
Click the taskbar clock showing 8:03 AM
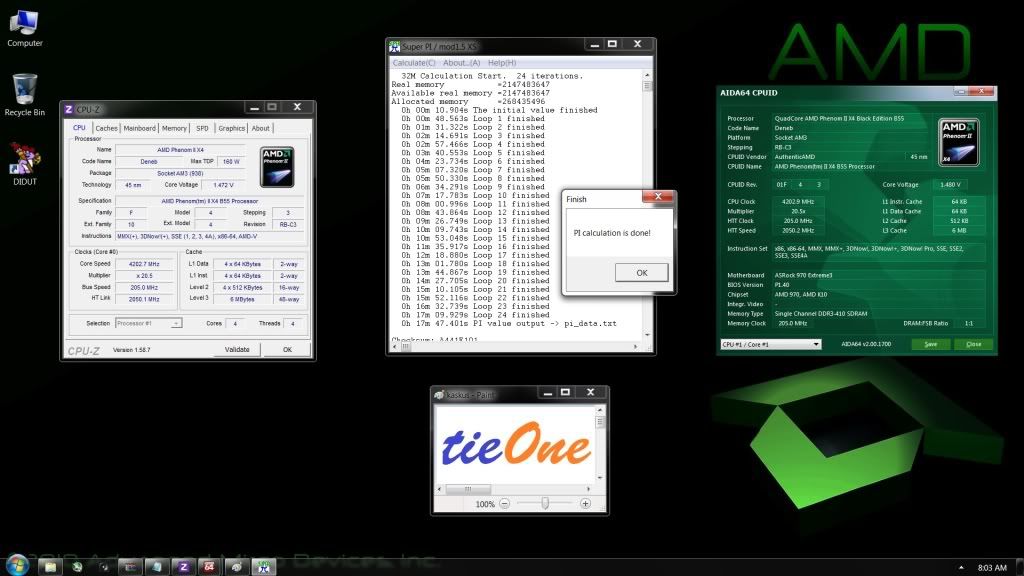(992, 568)
